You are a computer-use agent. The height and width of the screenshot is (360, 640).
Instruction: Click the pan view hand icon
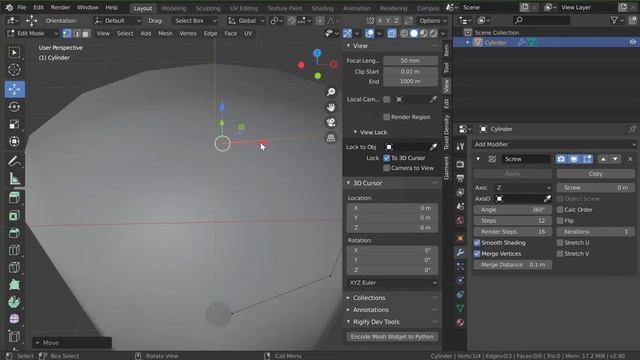tap(331, 107)
